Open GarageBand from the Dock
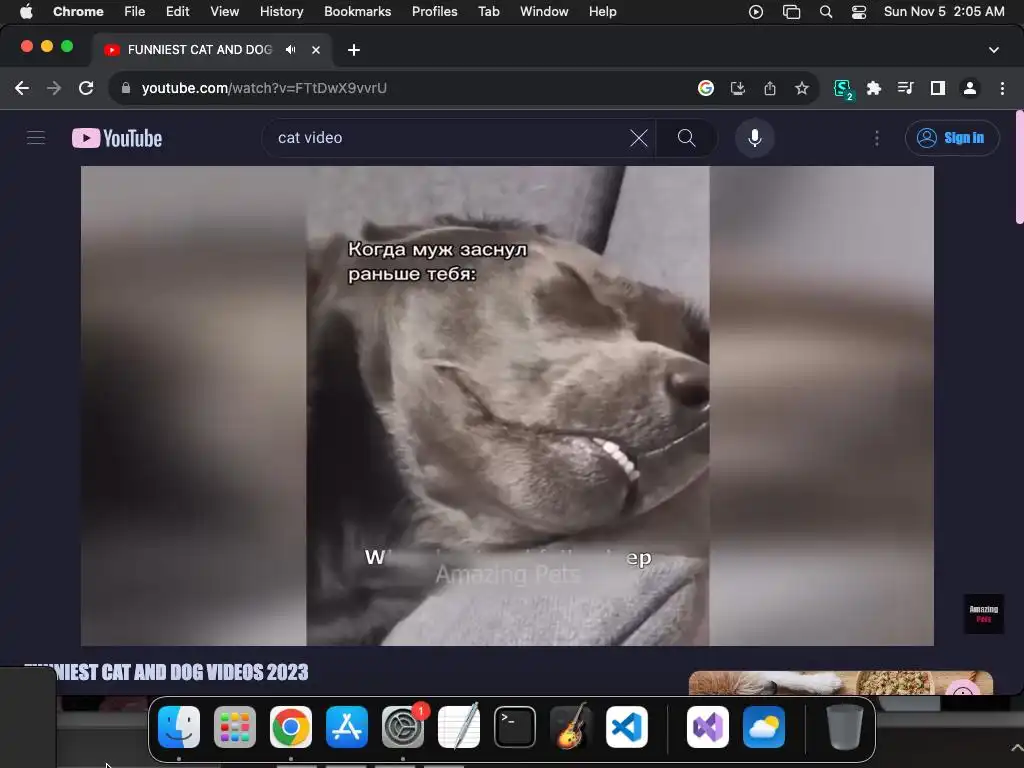 571,726
